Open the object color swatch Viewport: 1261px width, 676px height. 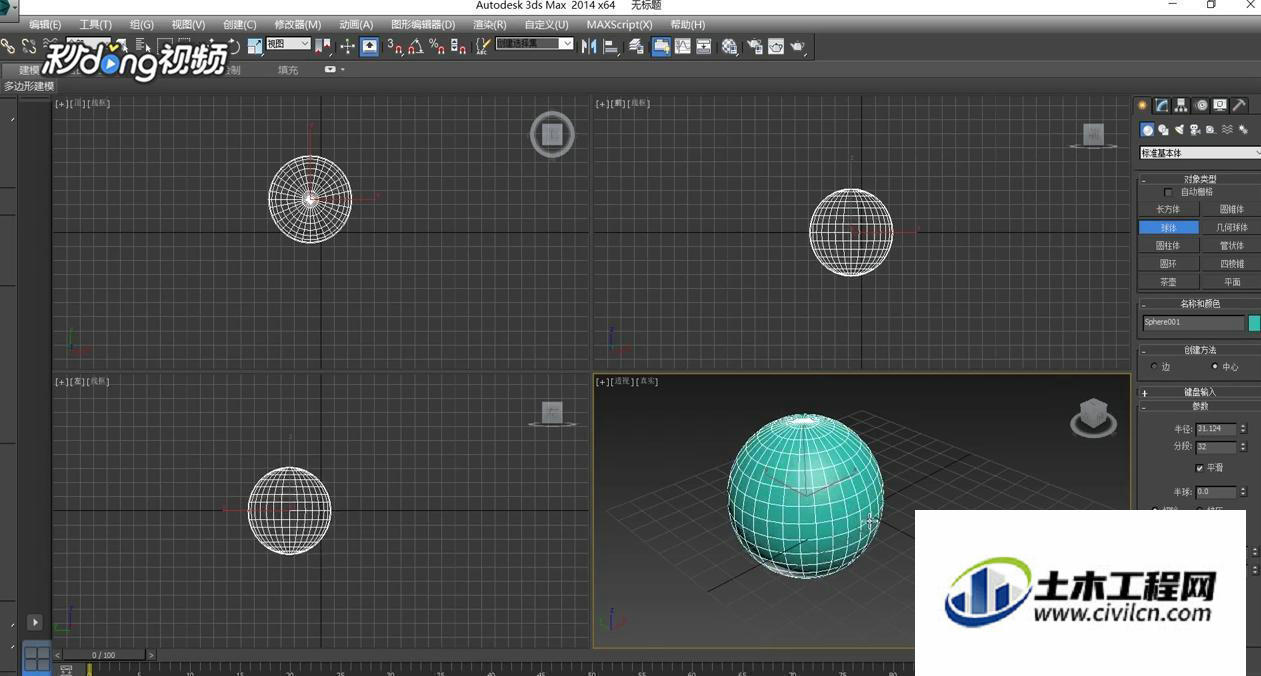(1255, 323)
